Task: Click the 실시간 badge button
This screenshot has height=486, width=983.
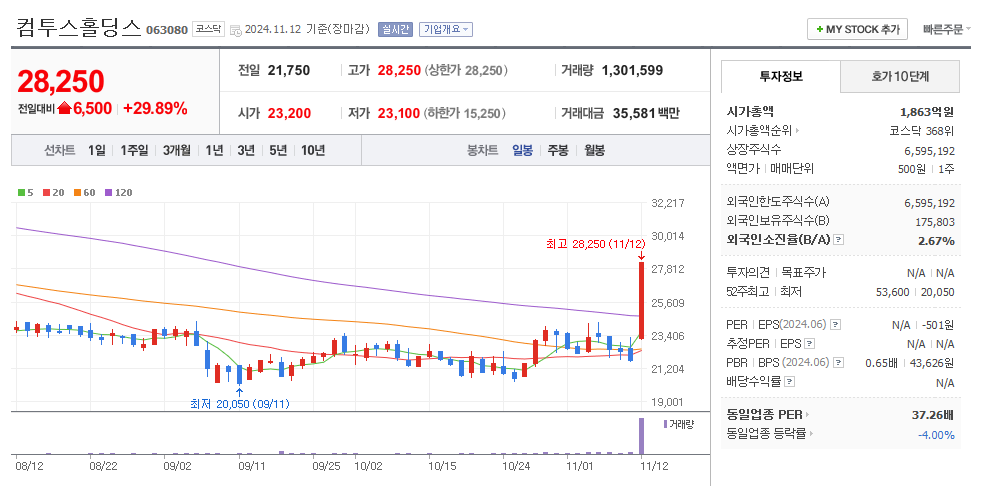Action: click(x=395, y=29)
